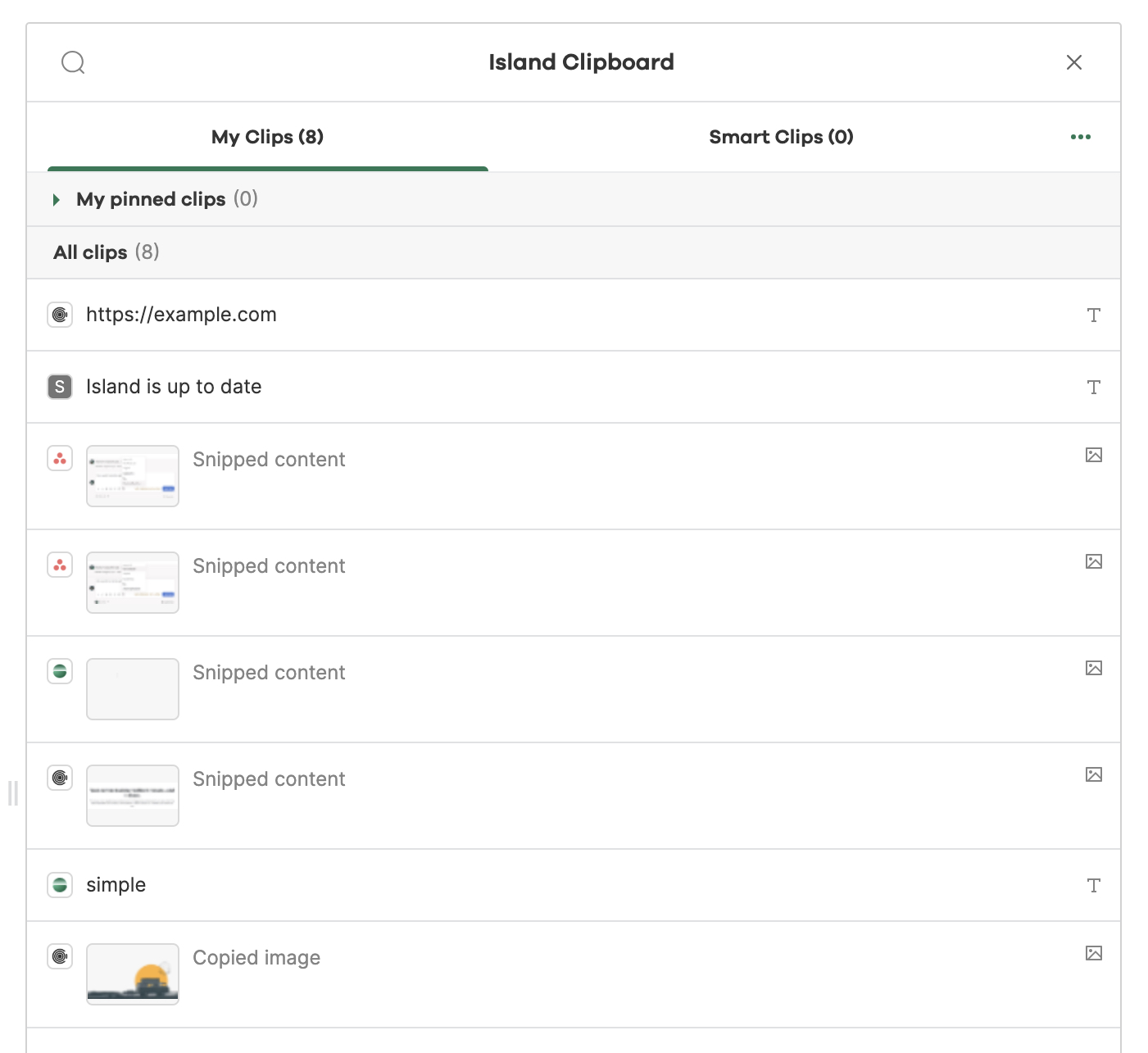Screen dimensions: 1148x1053
Task: Select the All clips section header
Action: 574,252
